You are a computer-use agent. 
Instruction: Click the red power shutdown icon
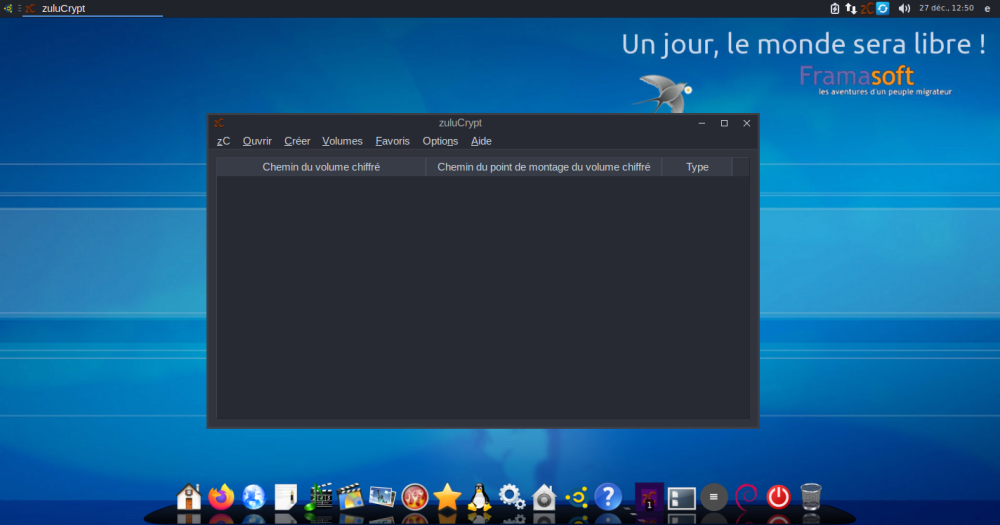coord(778,496)
